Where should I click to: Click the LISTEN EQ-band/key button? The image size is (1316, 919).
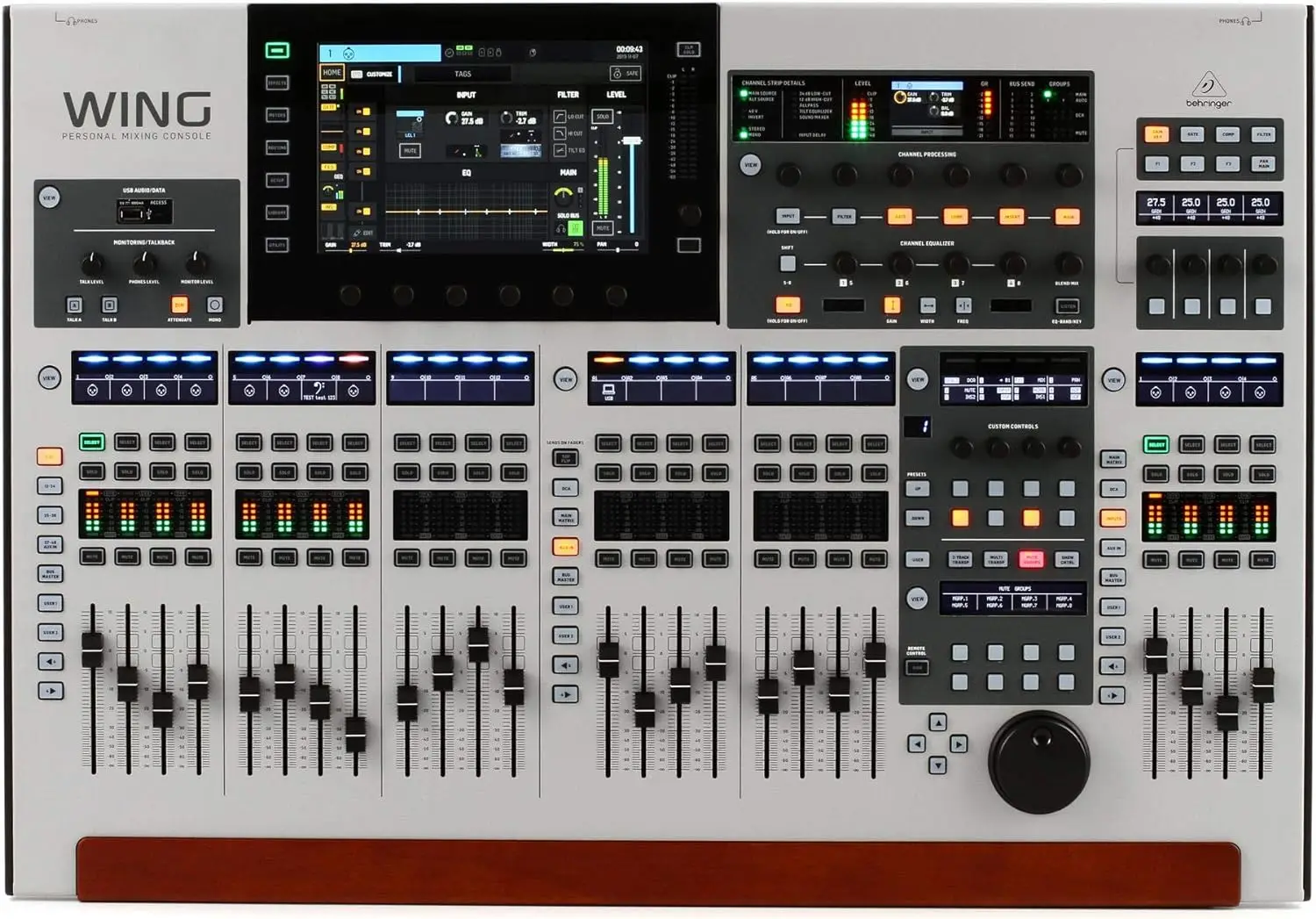click(x=1068, y=305)
